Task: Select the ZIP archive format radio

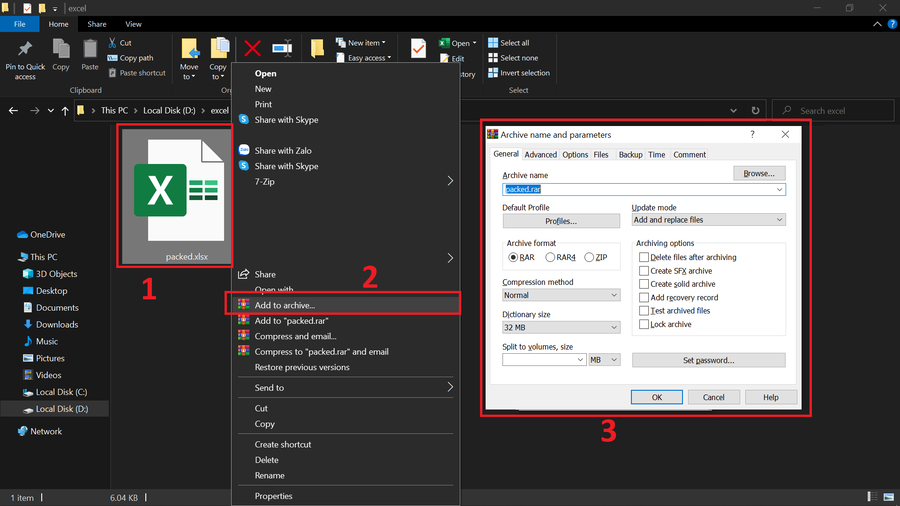Action: [x=589, y=257]
